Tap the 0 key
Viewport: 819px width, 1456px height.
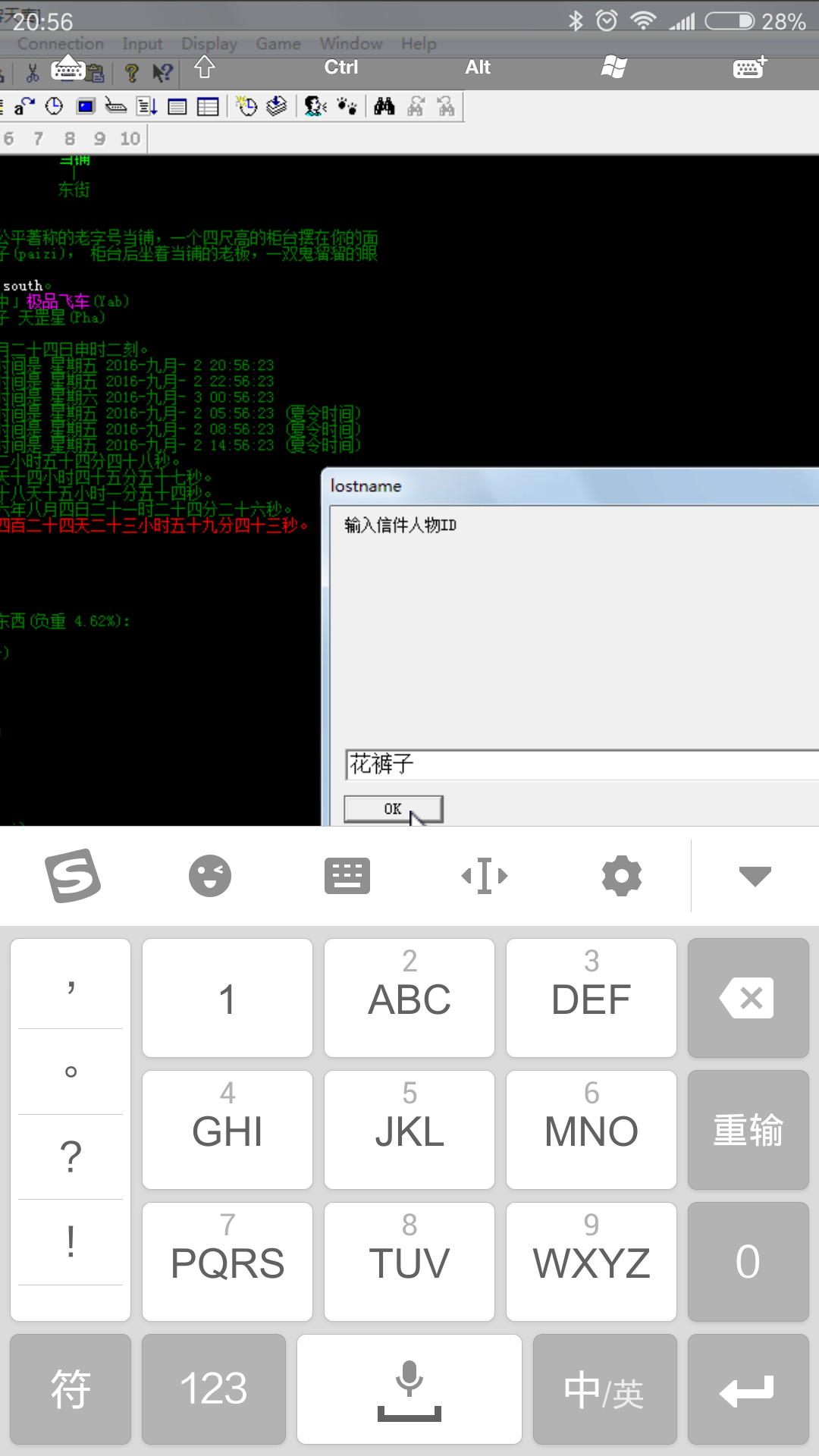point(748,1262)
